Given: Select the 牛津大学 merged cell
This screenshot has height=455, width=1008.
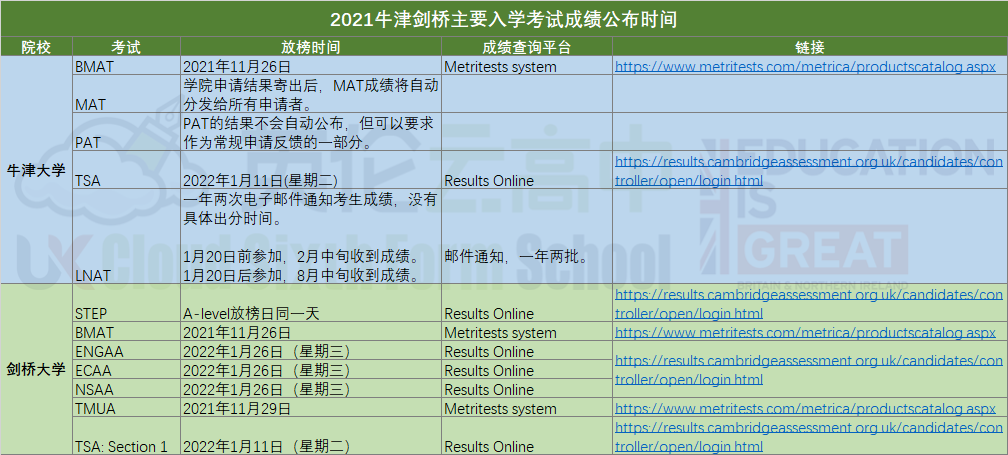Looking at the screenshot, I should coord(36,171).
